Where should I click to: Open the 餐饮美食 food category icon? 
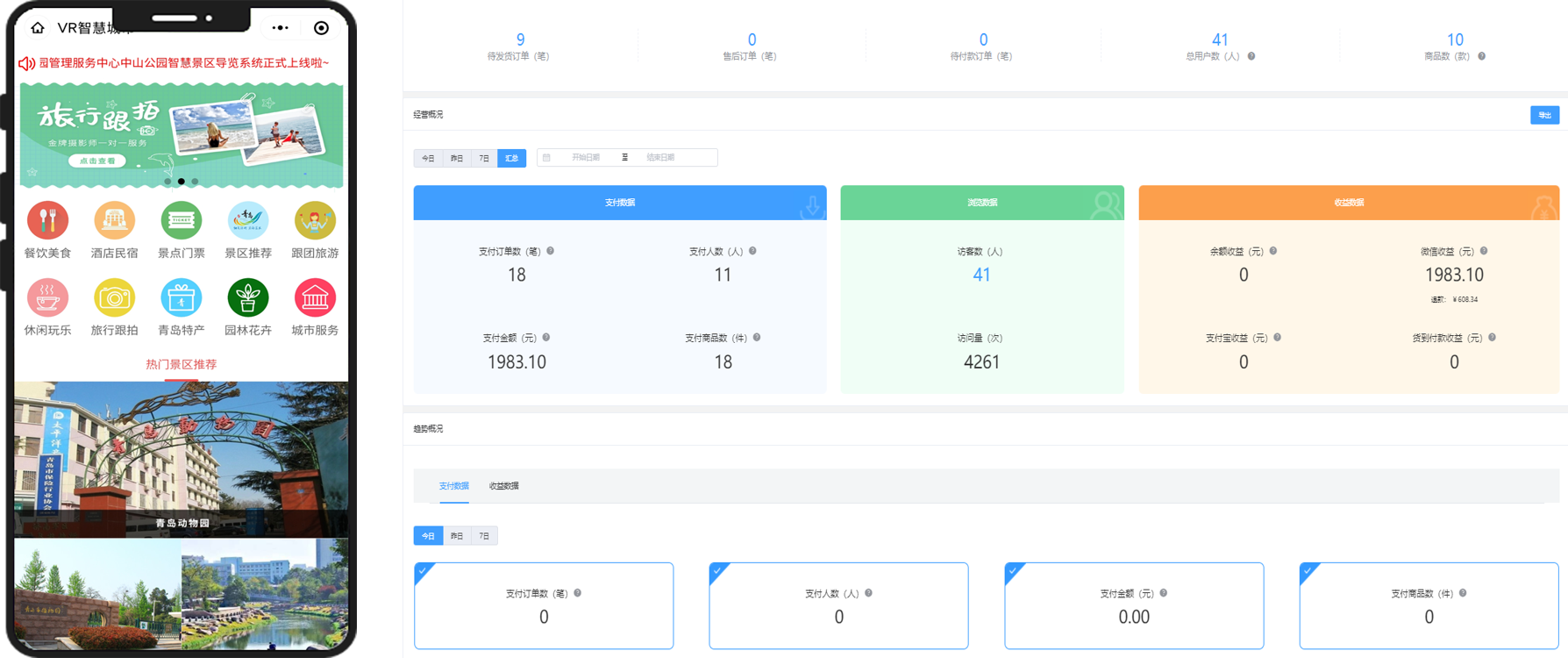(47, 221)
